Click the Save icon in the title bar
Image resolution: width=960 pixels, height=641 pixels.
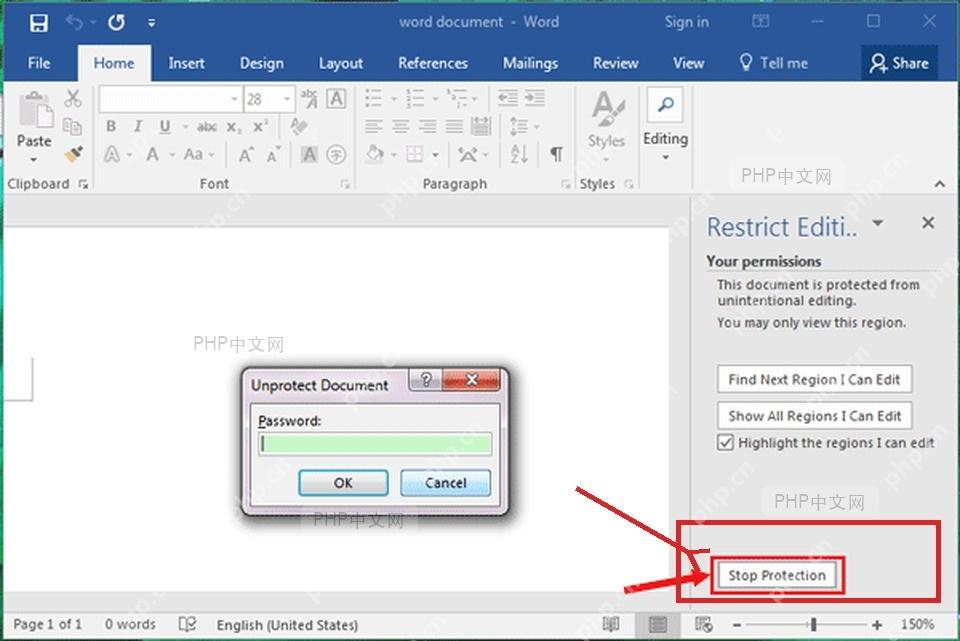pyautogui.click(x=39, y=23)
